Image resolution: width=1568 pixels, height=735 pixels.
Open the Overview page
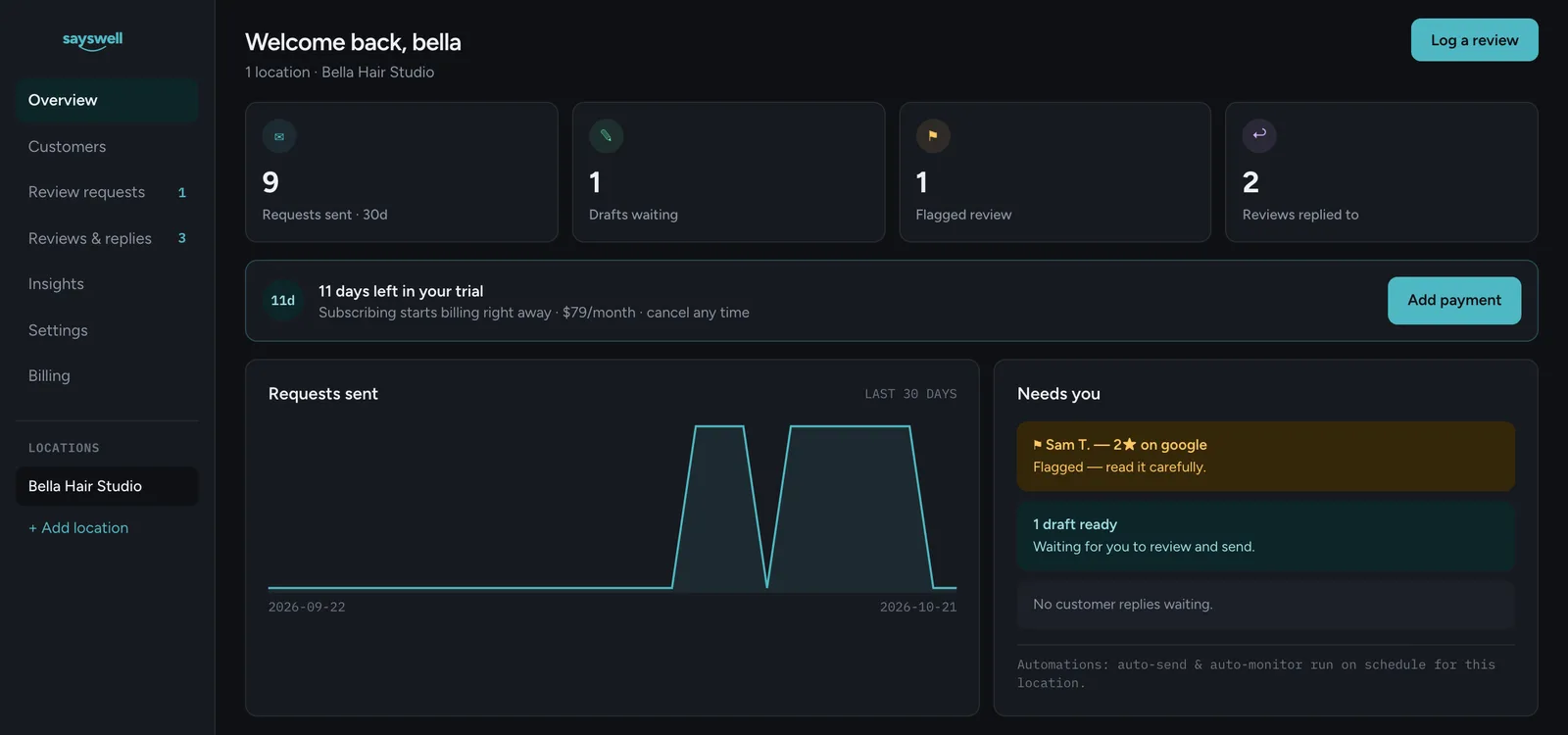coord(107,100)
